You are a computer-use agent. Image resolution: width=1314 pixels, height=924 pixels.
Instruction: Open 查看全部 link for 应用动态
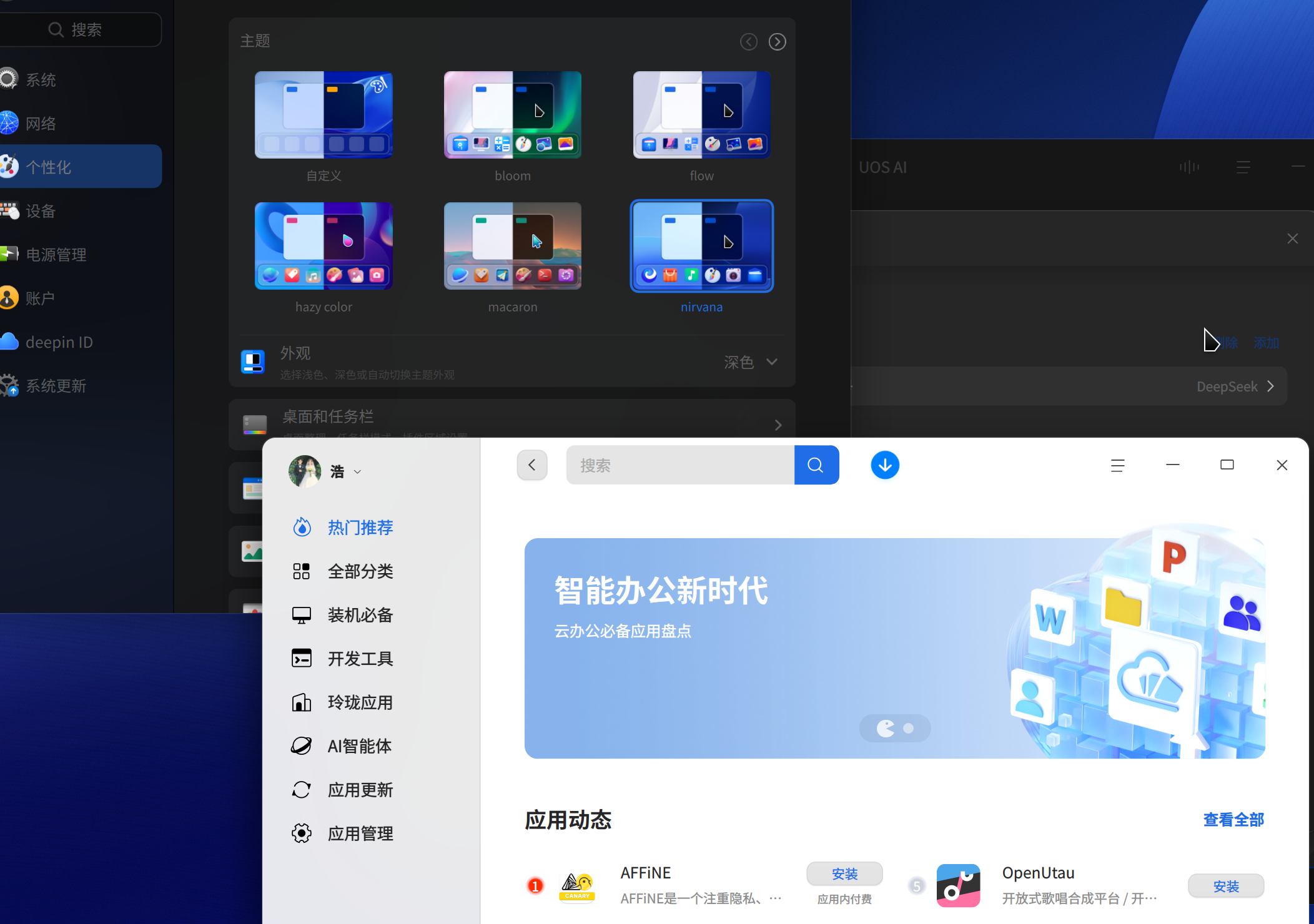[1233, 819]
